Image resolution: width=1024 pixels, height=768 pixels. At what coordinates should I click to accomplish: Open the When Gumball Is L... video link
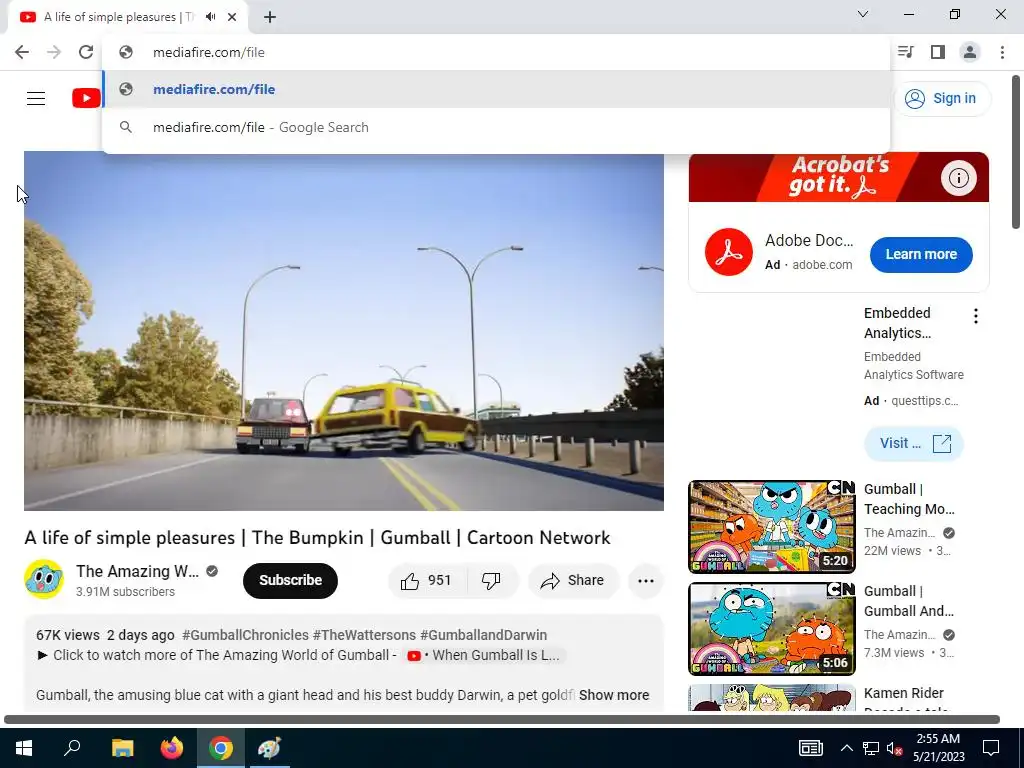click(x=483, y=656)
